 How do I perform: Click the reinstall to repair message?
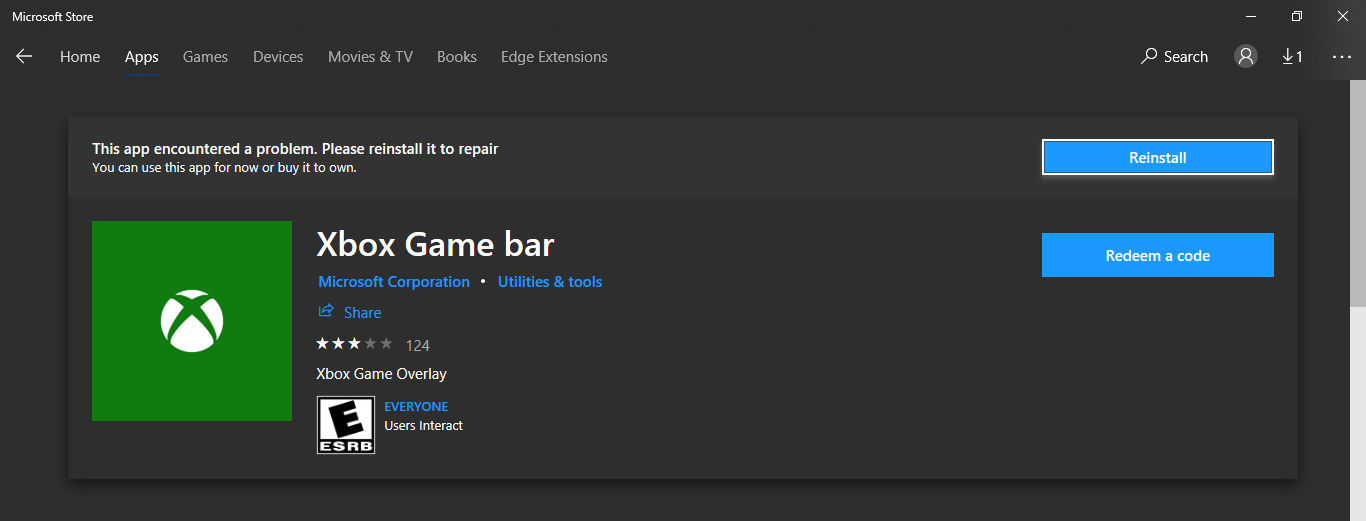pyautogui.click(x=295, y=149)
